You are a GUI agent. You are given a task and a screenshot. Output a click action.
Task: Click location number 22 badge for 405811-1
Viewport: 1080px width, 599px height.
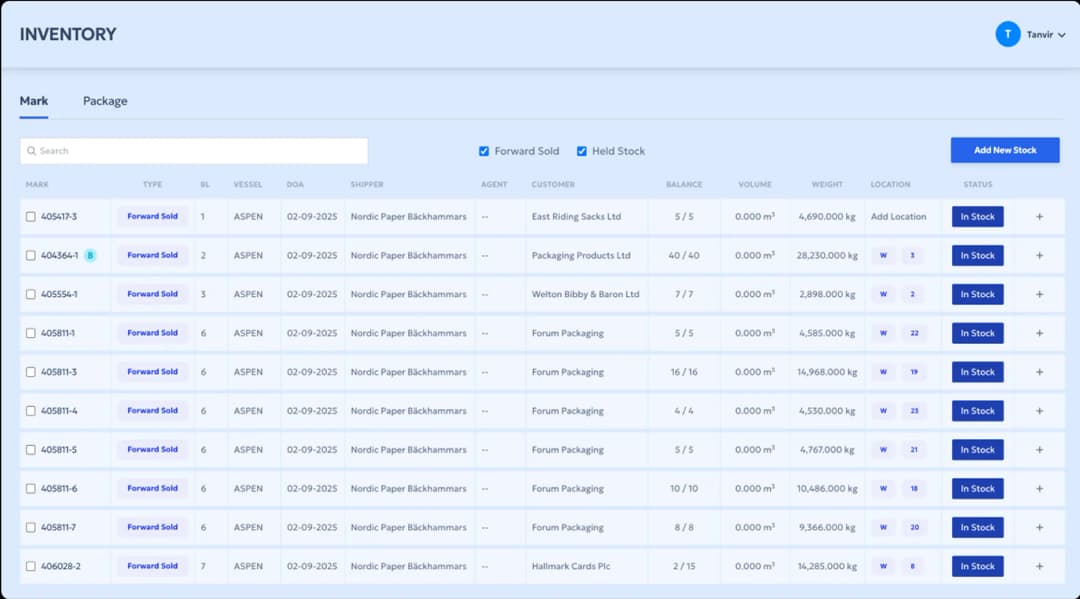click(x=913, y=333)
